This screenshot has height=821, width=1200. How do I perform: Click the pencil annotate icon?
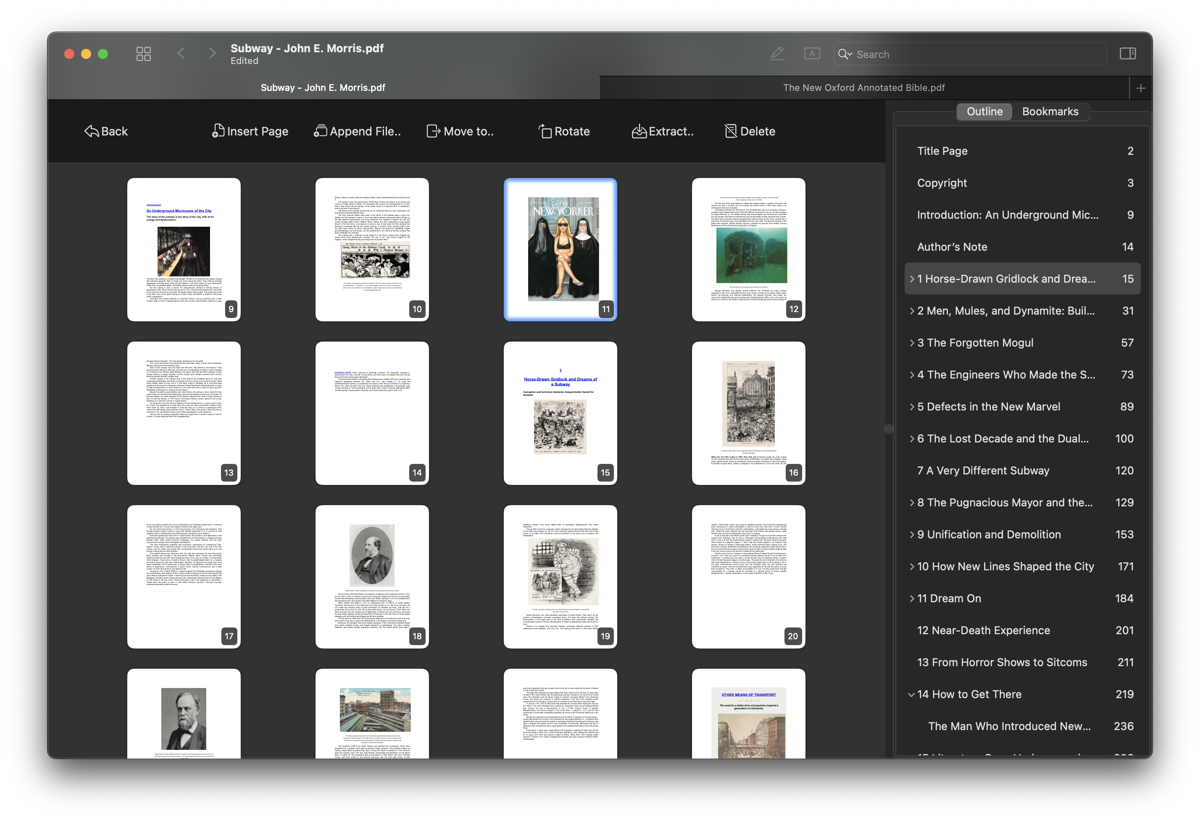pos(777,54)
